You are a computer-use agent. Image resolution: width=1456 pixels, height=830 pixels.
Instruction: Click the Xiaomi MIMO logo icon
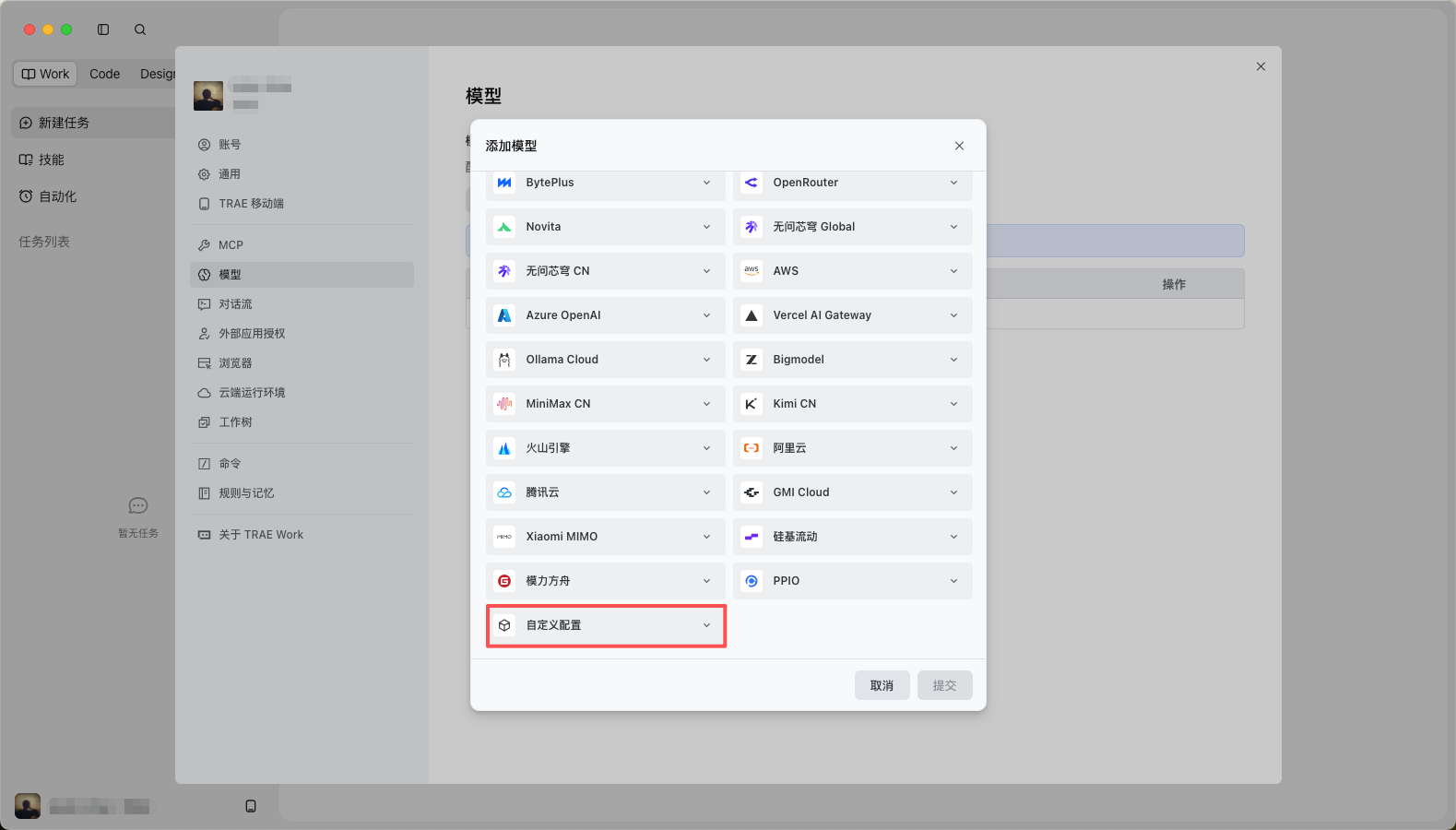pos(504,537)
